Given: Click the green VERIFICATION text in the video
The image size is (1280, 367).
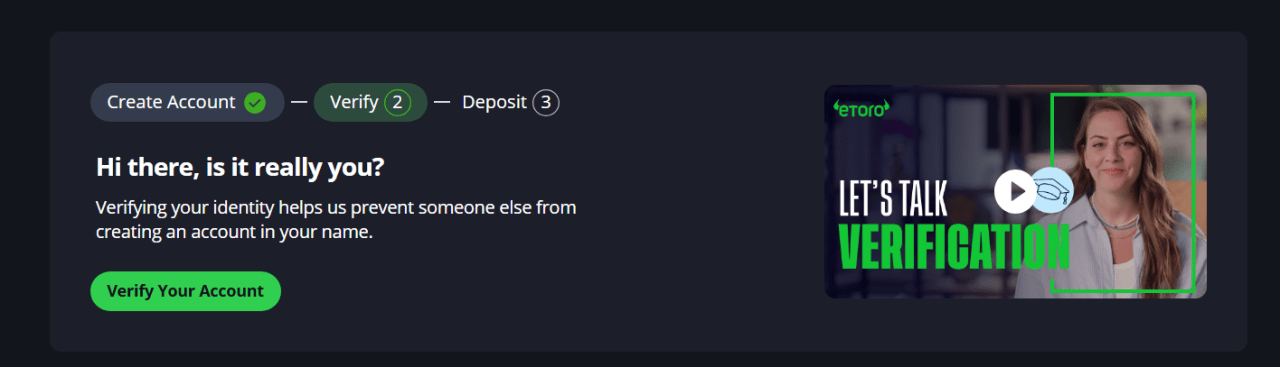Looking at the screenshot, I should click(953, 245).
